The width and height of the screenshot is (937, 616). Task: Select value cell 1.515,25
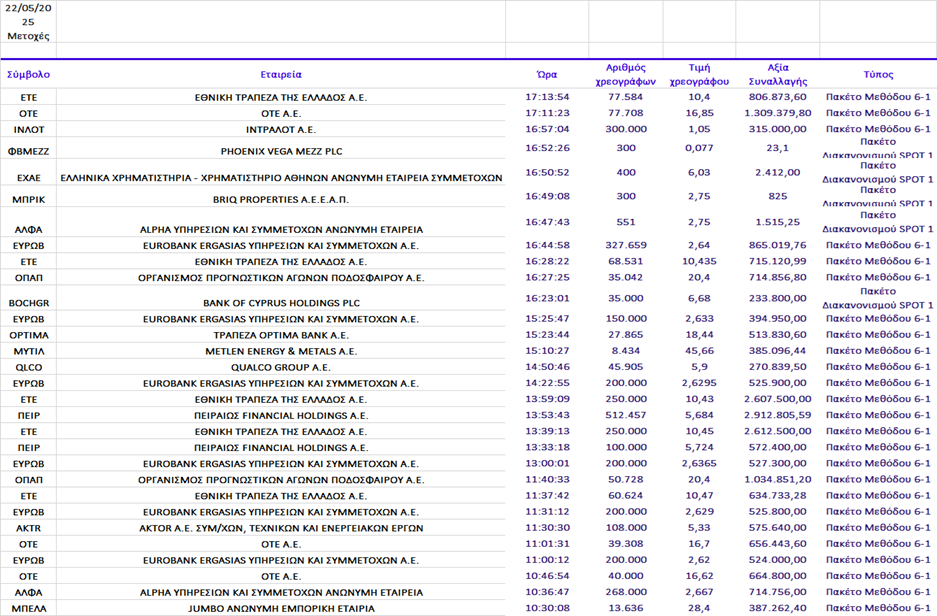[777, 222]
